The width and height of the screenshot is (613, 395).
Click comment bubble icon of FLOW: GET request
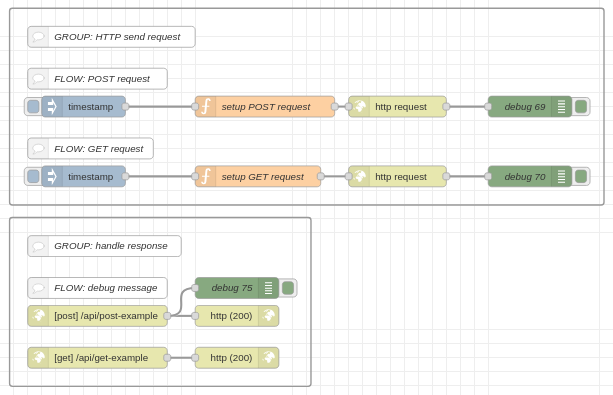(x=38, y=149)
